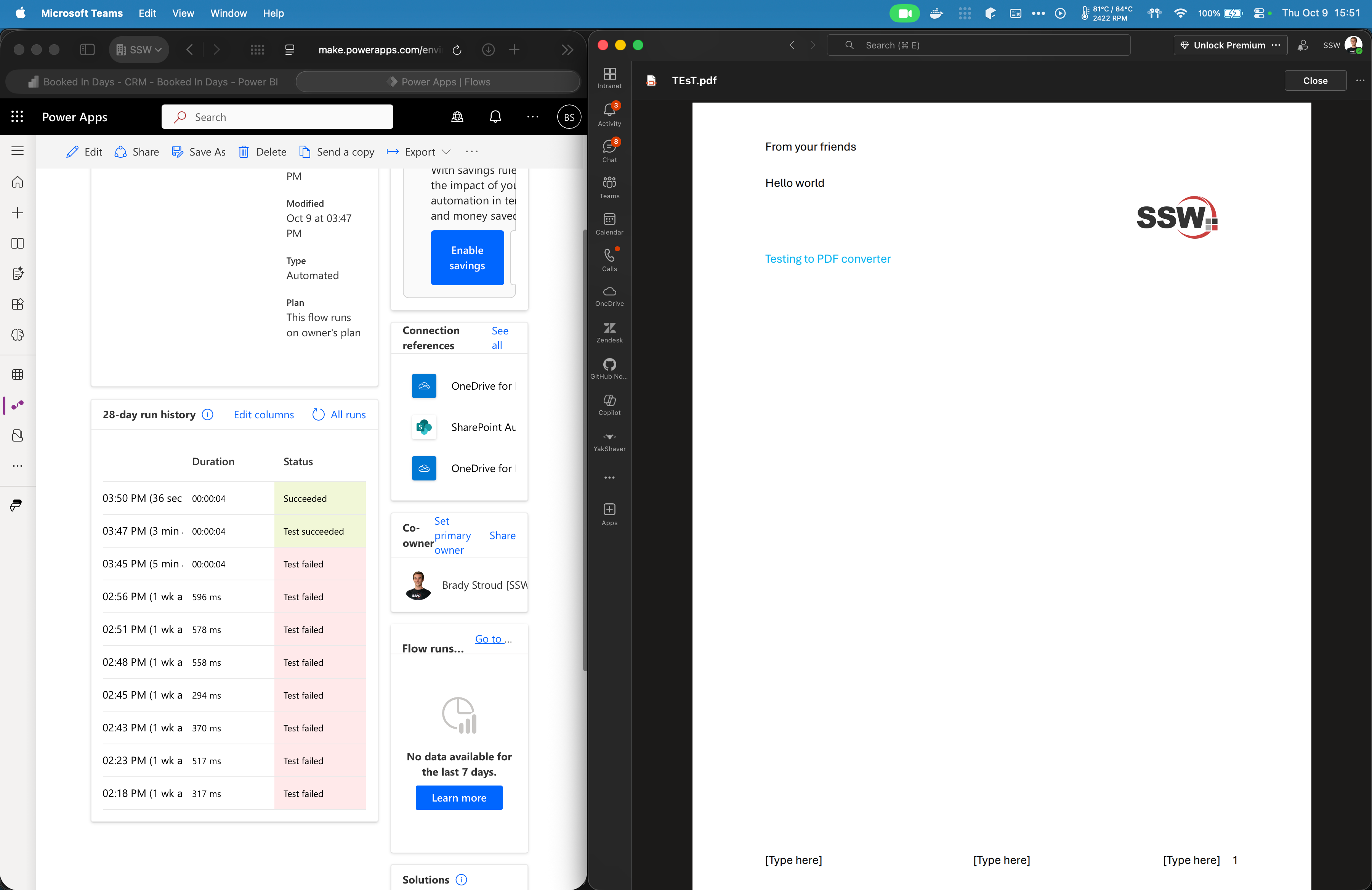Switch to Power Apps | Flows tab
Screen dimensions: 1372x890
pos(438,82)
